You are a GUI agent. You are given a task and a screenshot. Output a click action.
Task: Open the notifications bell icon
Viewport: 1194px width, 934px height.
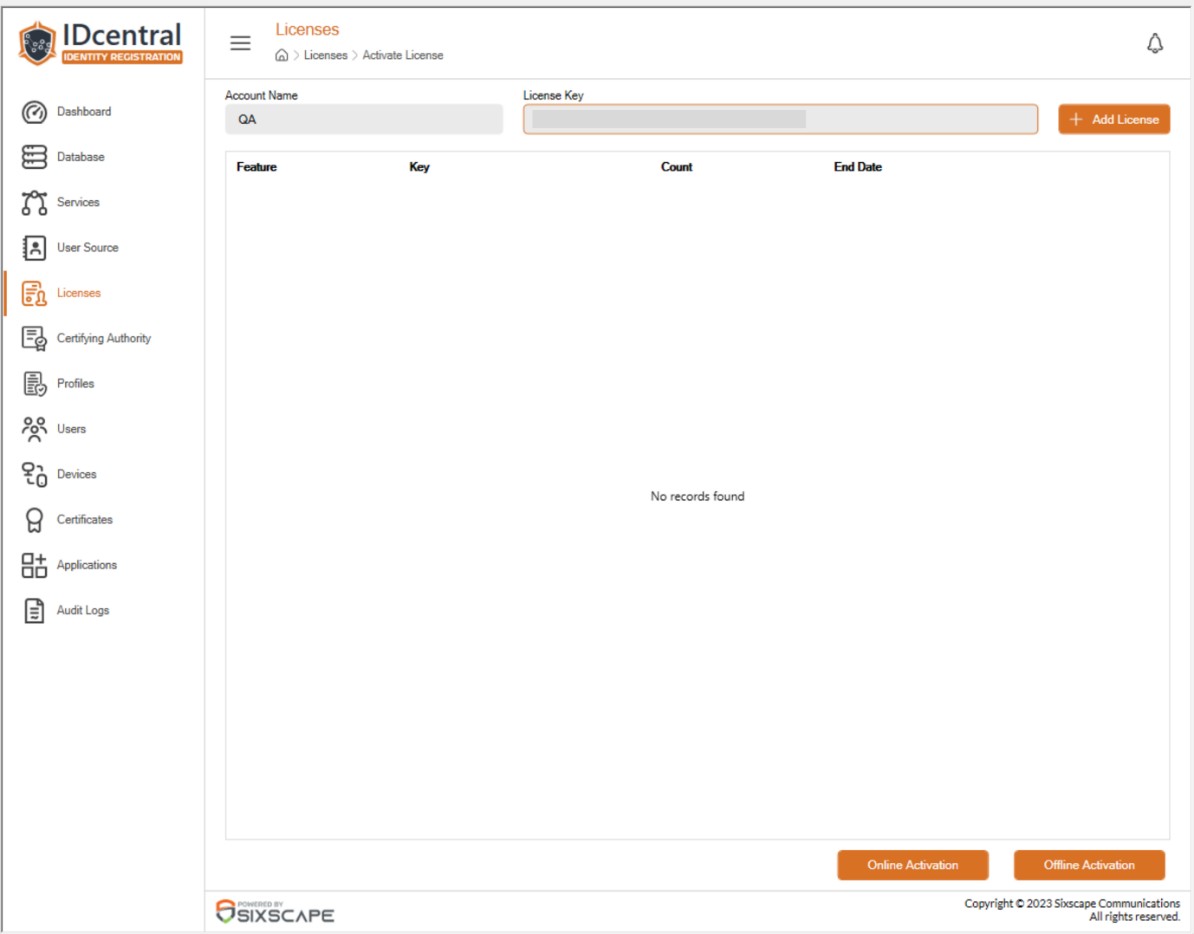pyautogui.click(x=1155, y=43)
